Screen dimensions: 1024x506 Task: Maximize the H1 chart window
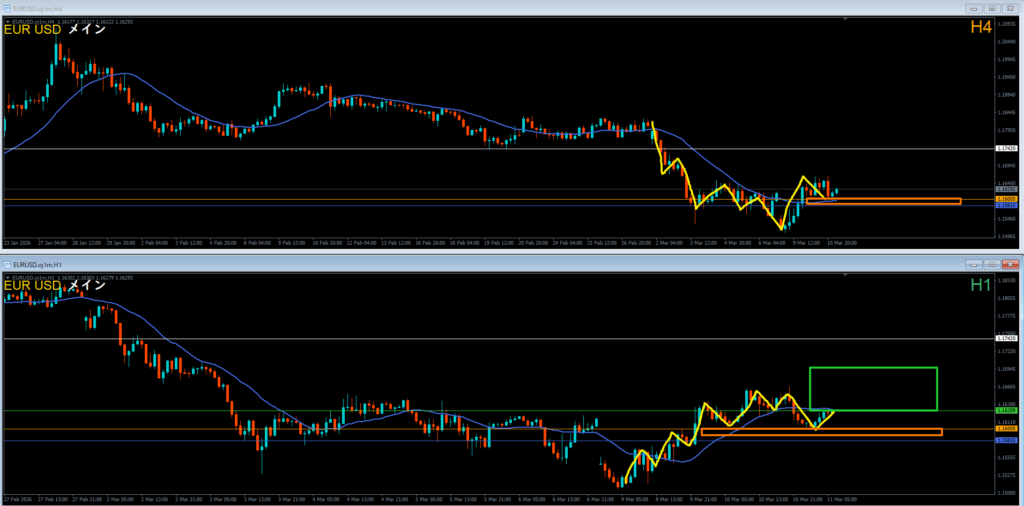pyautogui.click(x=992, y=264)
